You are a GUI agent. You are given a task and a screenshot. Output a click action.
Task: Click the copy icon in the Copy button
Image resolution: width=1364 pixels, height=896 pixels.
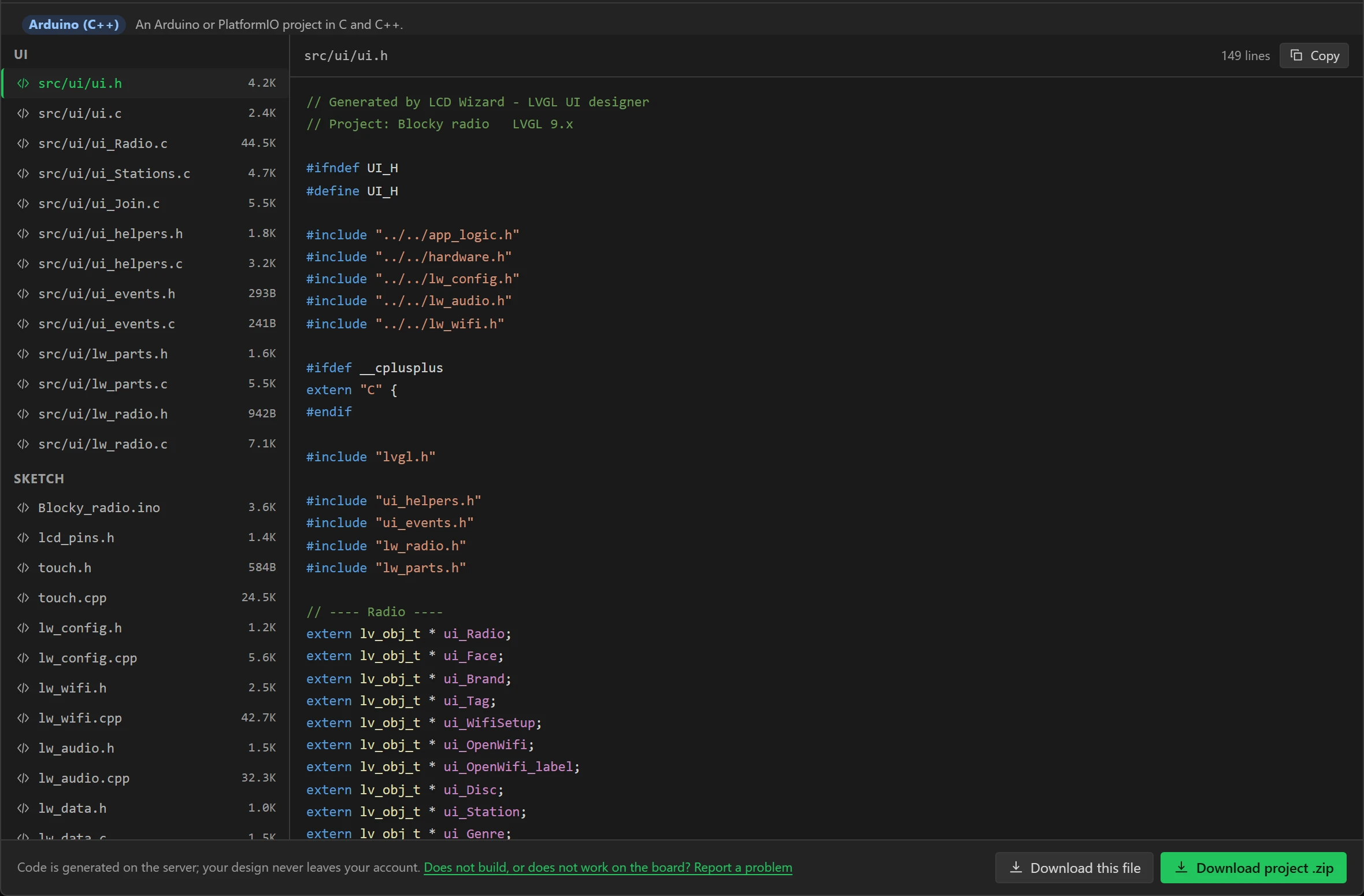(1296, 55)
